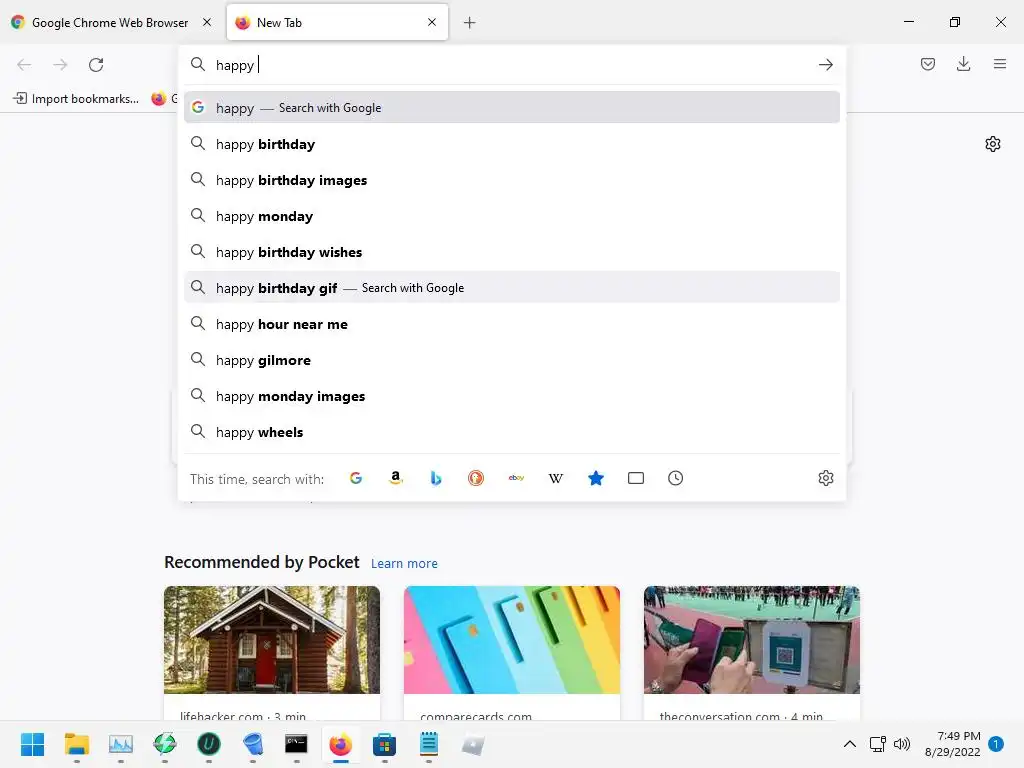Viewport: 1024px width, 768px height.
Task: Open the notification badge in system tray
Action: 996,744
